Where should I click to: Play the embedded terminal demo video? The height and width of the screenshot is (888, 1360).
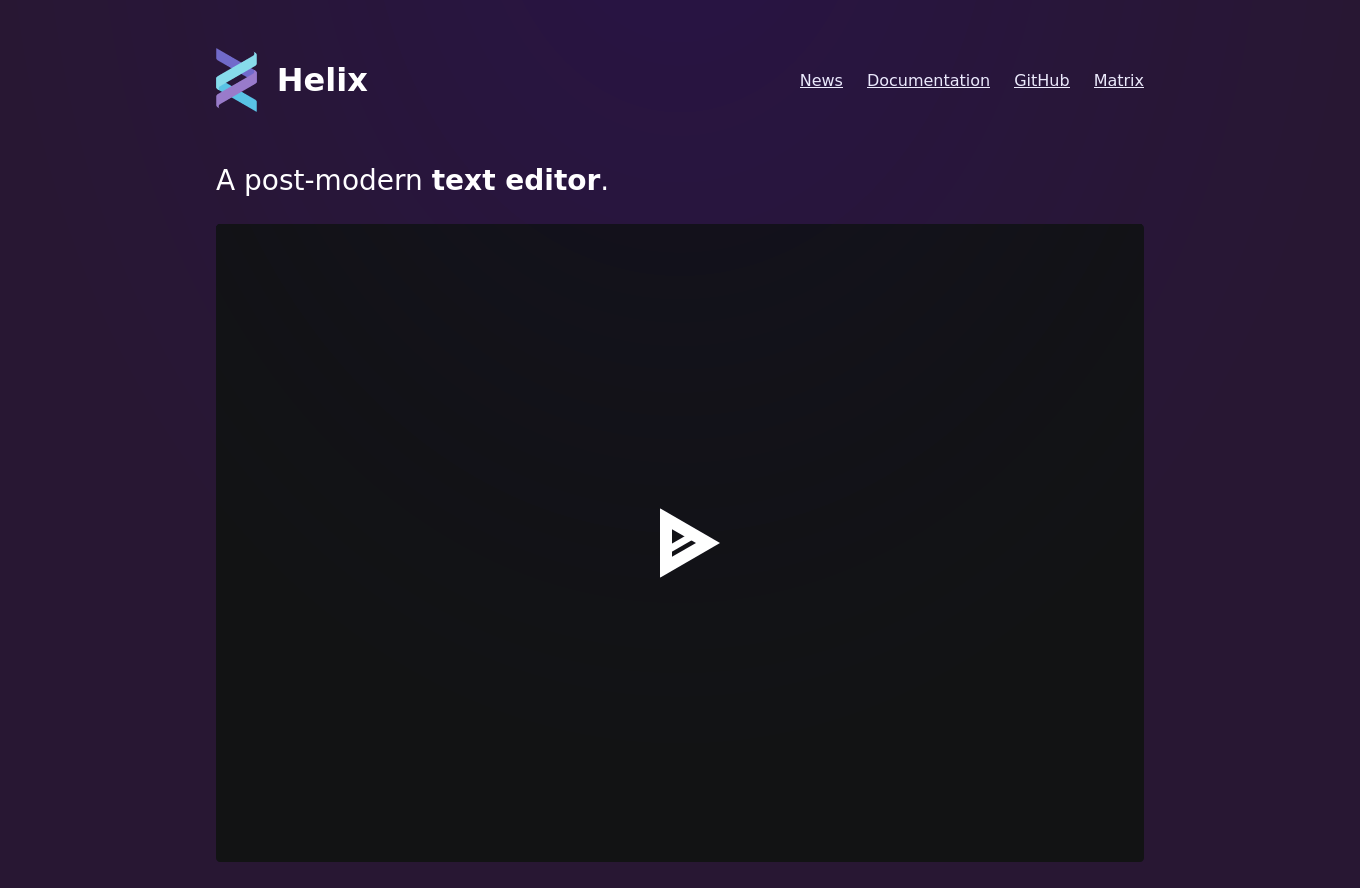click(689, 543)
